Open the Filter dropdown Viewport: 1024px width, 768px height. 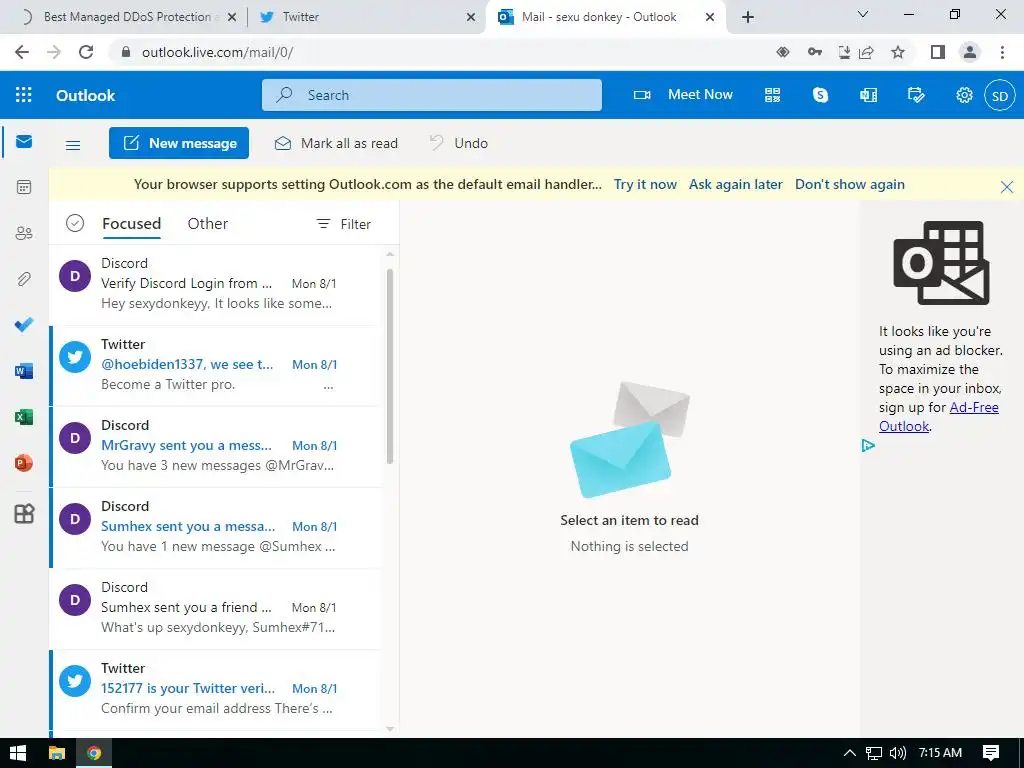[344, 224]
